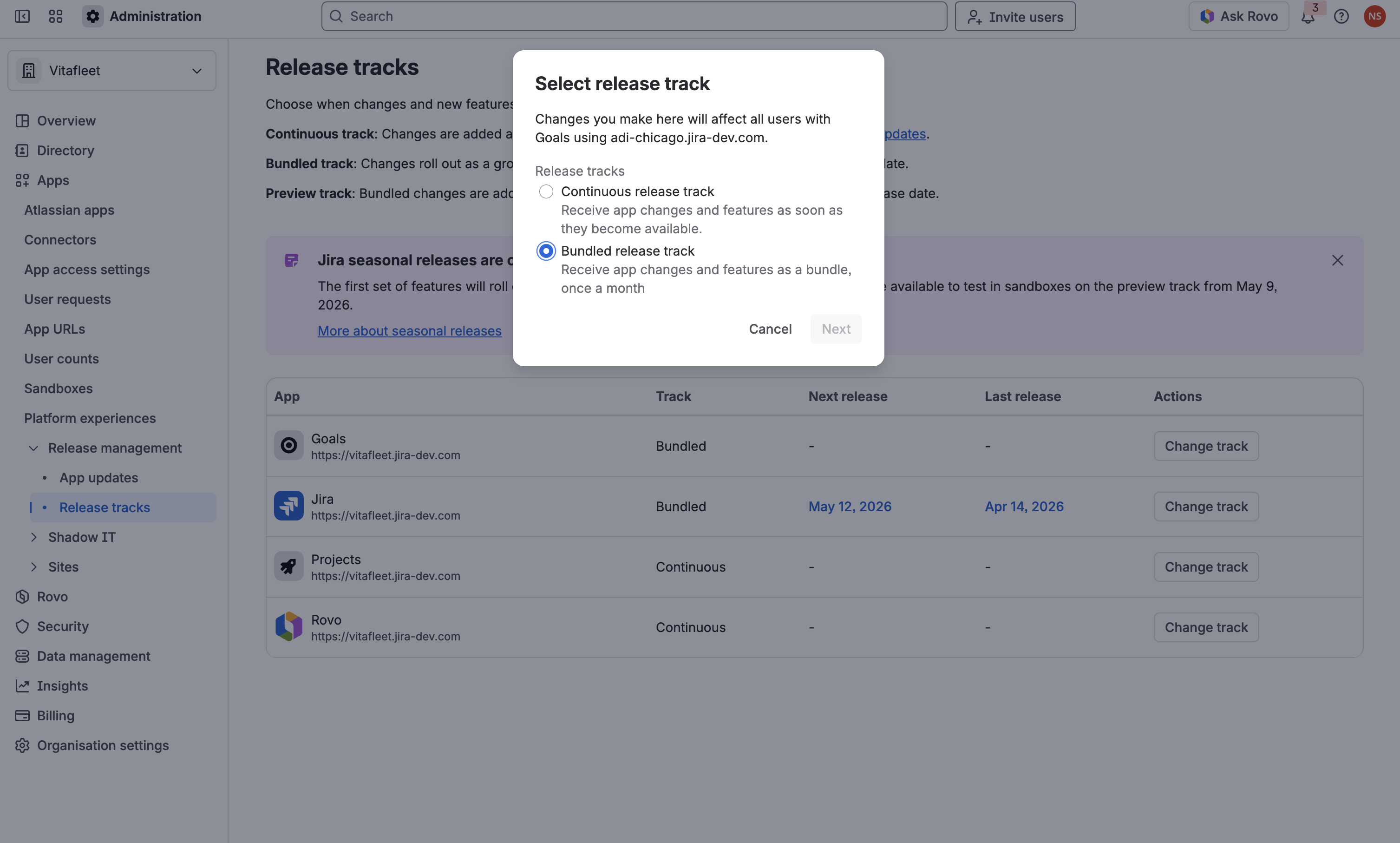
Task: Click the Goals app icon
Action: click(x=288, y=445)
